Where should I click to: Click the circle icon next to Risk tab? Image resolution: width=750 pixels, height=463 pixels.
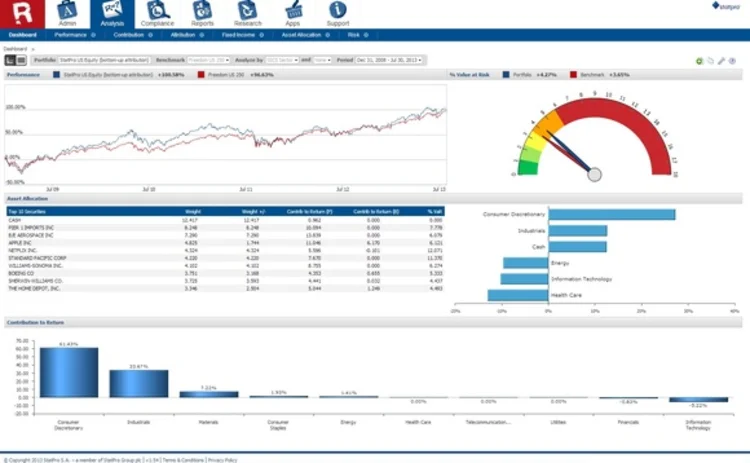click(366, 35)
